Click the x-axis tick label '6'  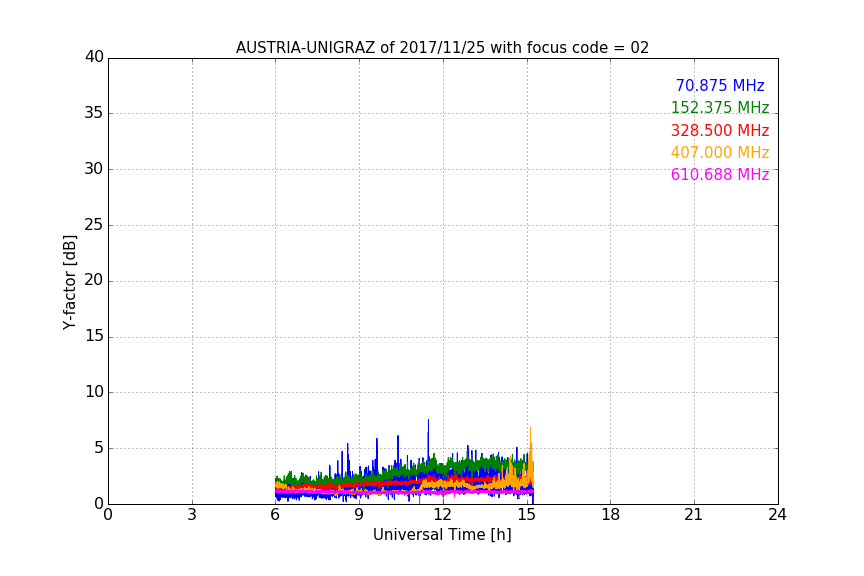[x=275, y=515]
